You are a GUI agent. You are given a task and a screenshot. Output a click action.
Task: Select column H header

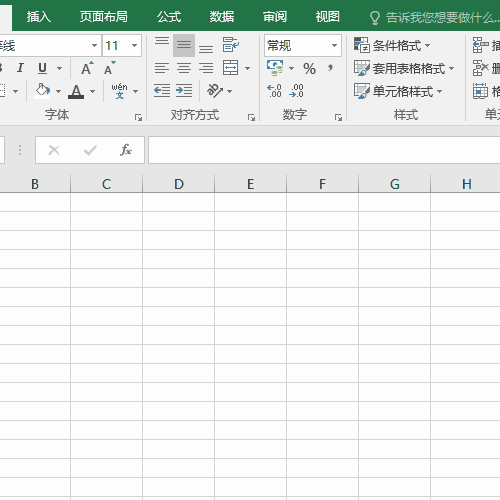466,184
